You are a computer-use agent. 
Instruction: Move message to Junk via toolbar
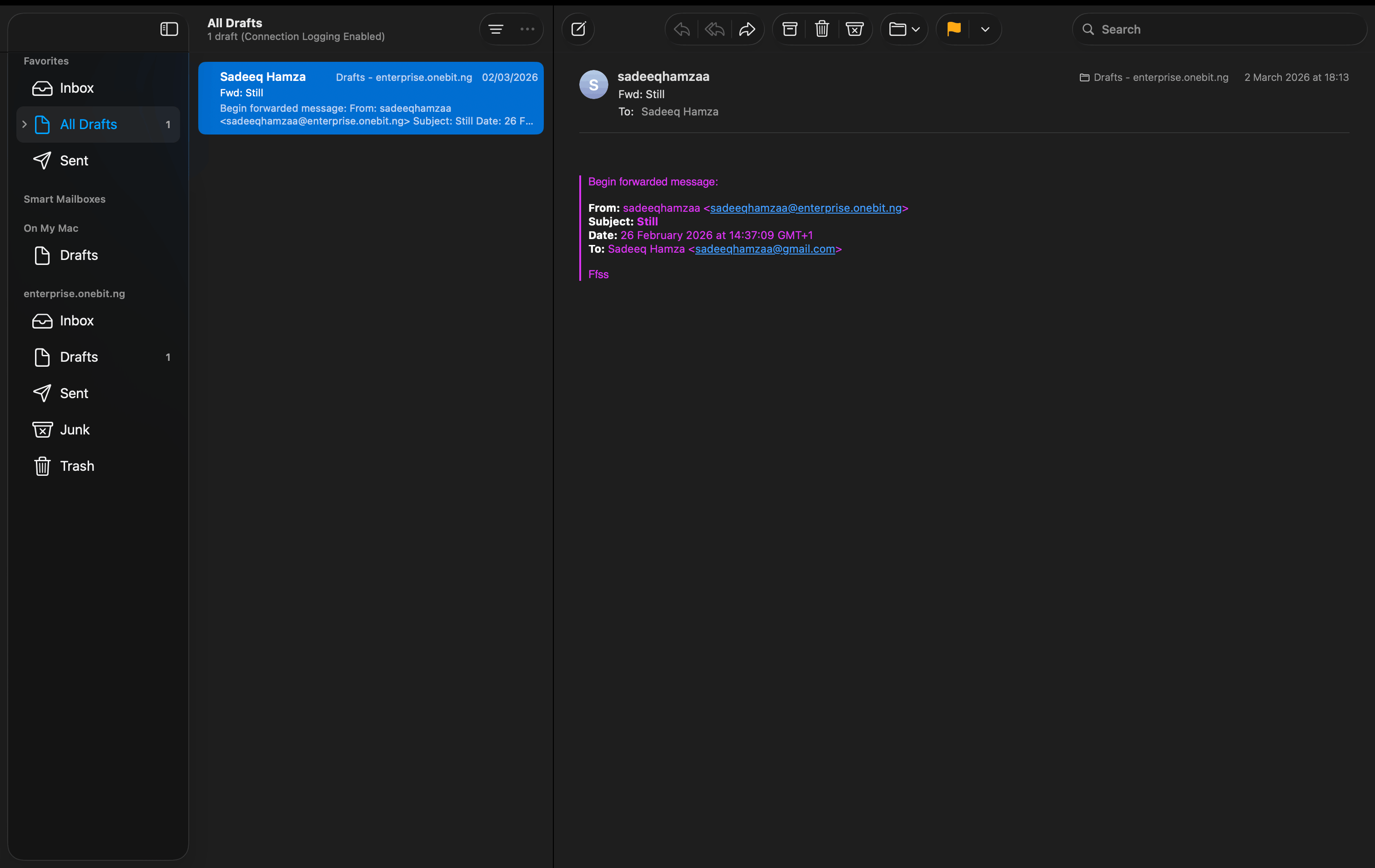pyautogui.click(x=854, y=29)
